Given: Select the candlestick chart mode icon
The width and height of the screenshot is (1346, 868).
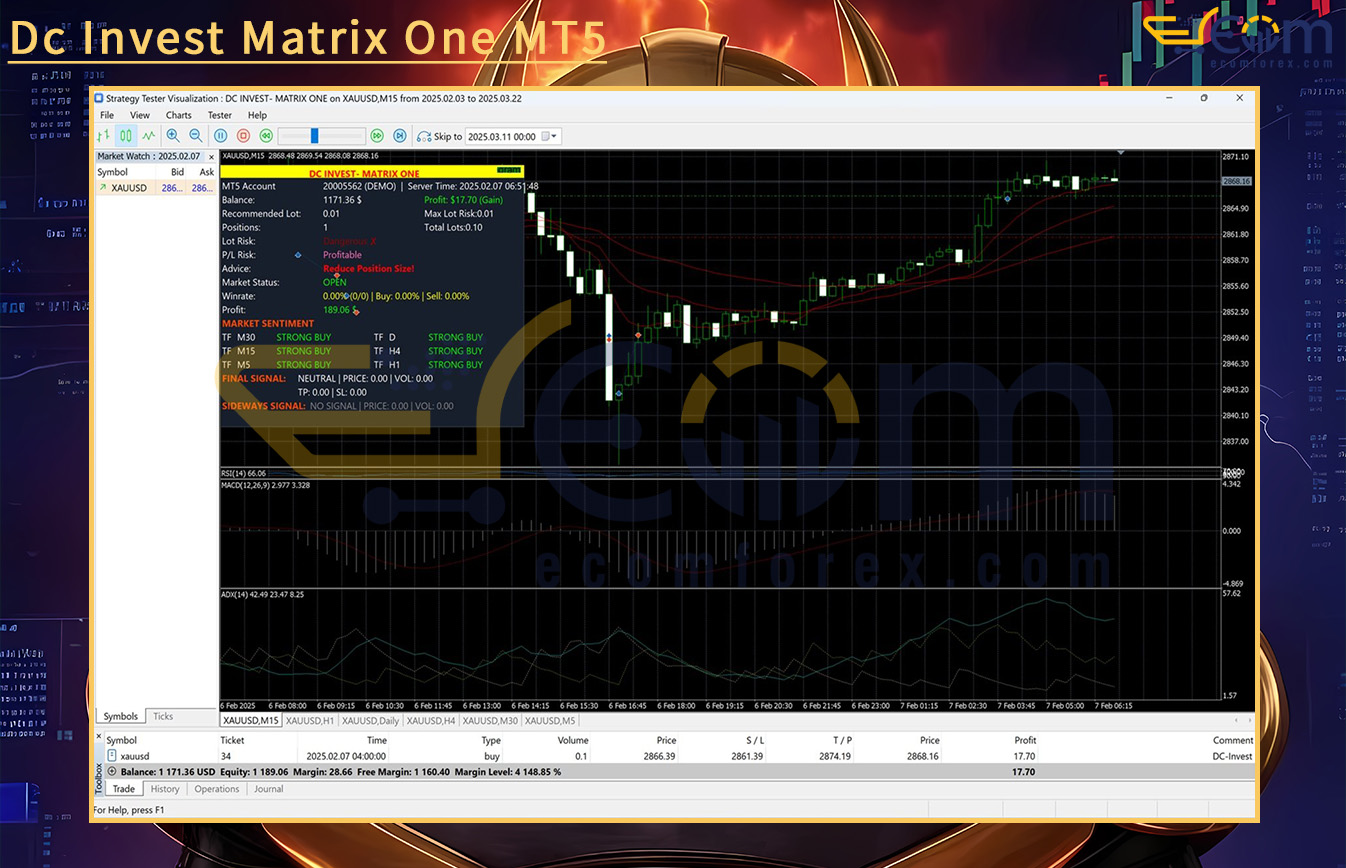Looking at the screenshot, I should 126,135.
